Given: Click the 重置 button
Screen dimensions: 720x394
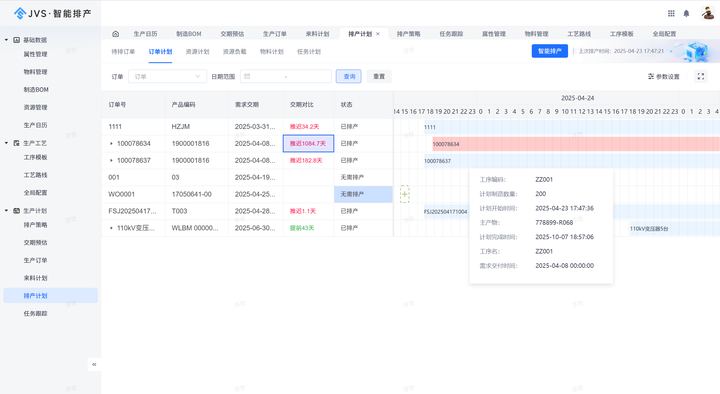Looking at the screenshot, I should click(x=379, y=77).
